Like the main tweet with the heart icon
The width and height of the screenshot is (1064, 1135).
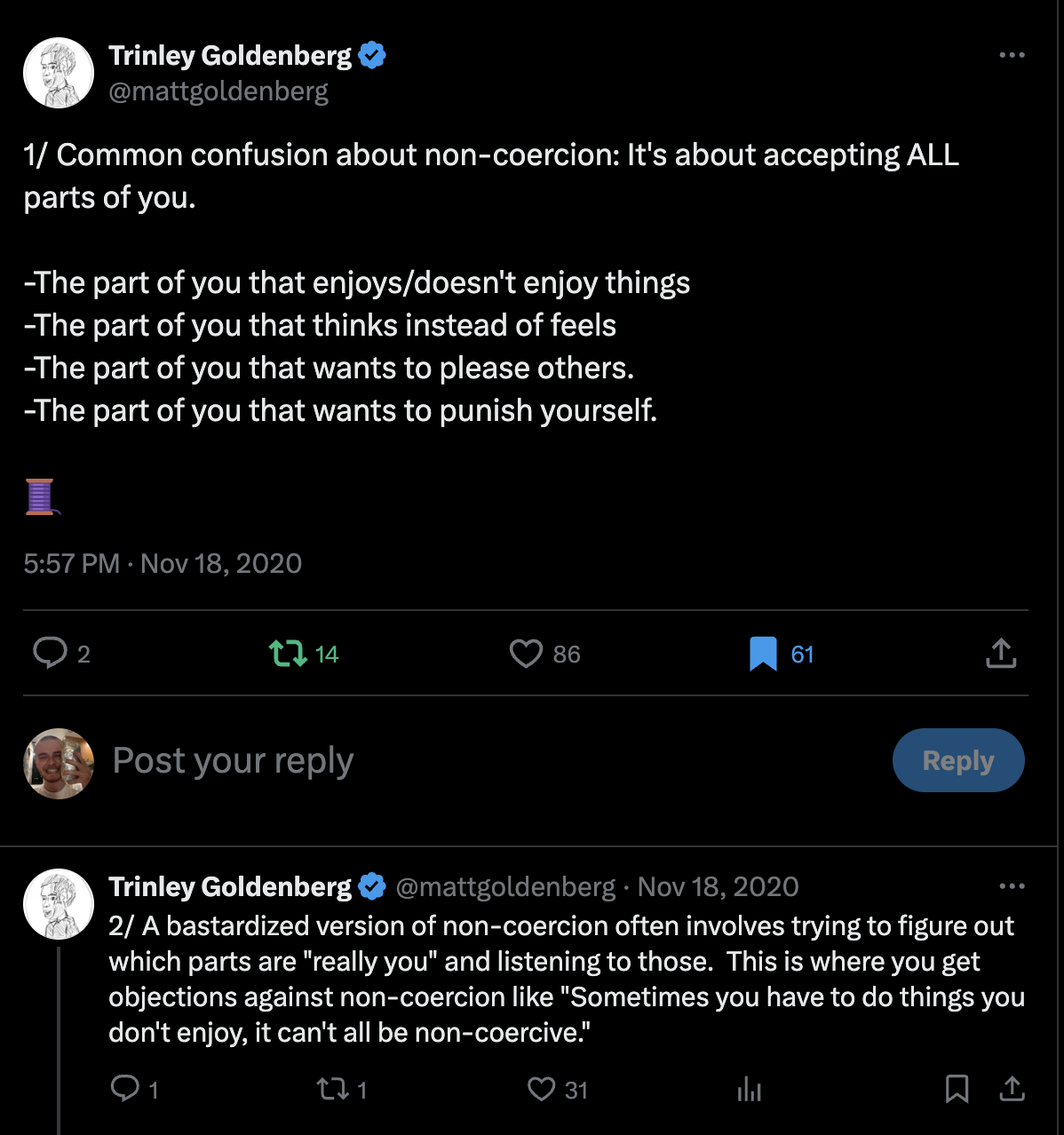click(526, 655)
